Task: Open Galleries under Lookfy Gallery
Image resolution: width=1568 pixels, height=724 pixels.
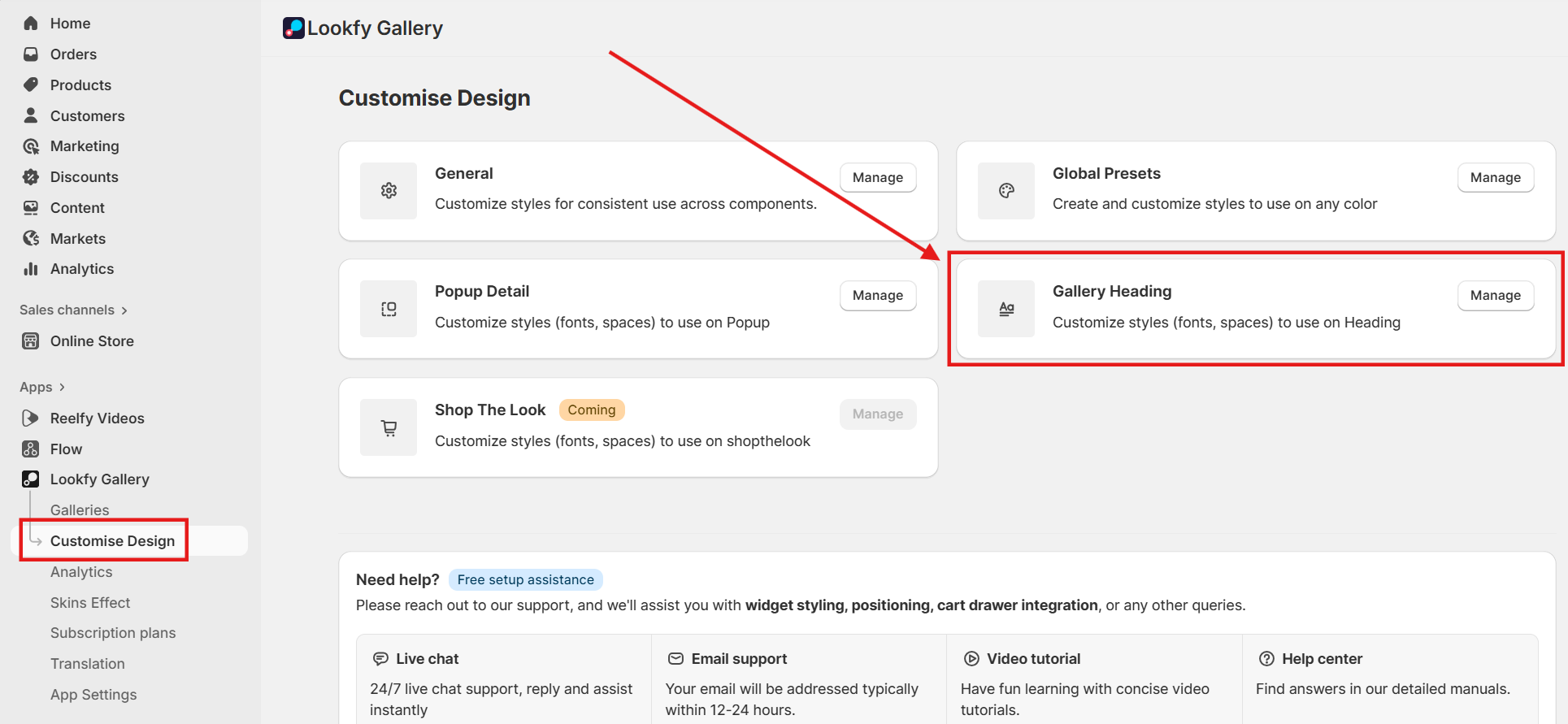Action: click(80, 510)
